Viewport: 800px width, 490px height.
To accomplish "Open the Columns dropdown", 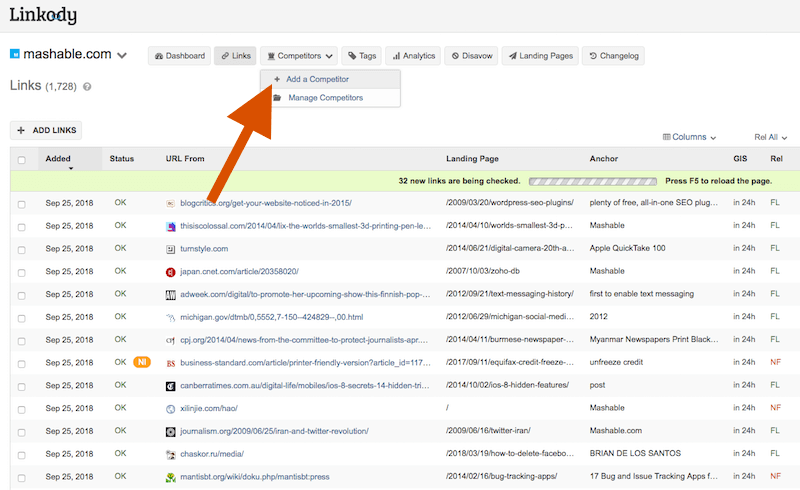I will (689, 137).
